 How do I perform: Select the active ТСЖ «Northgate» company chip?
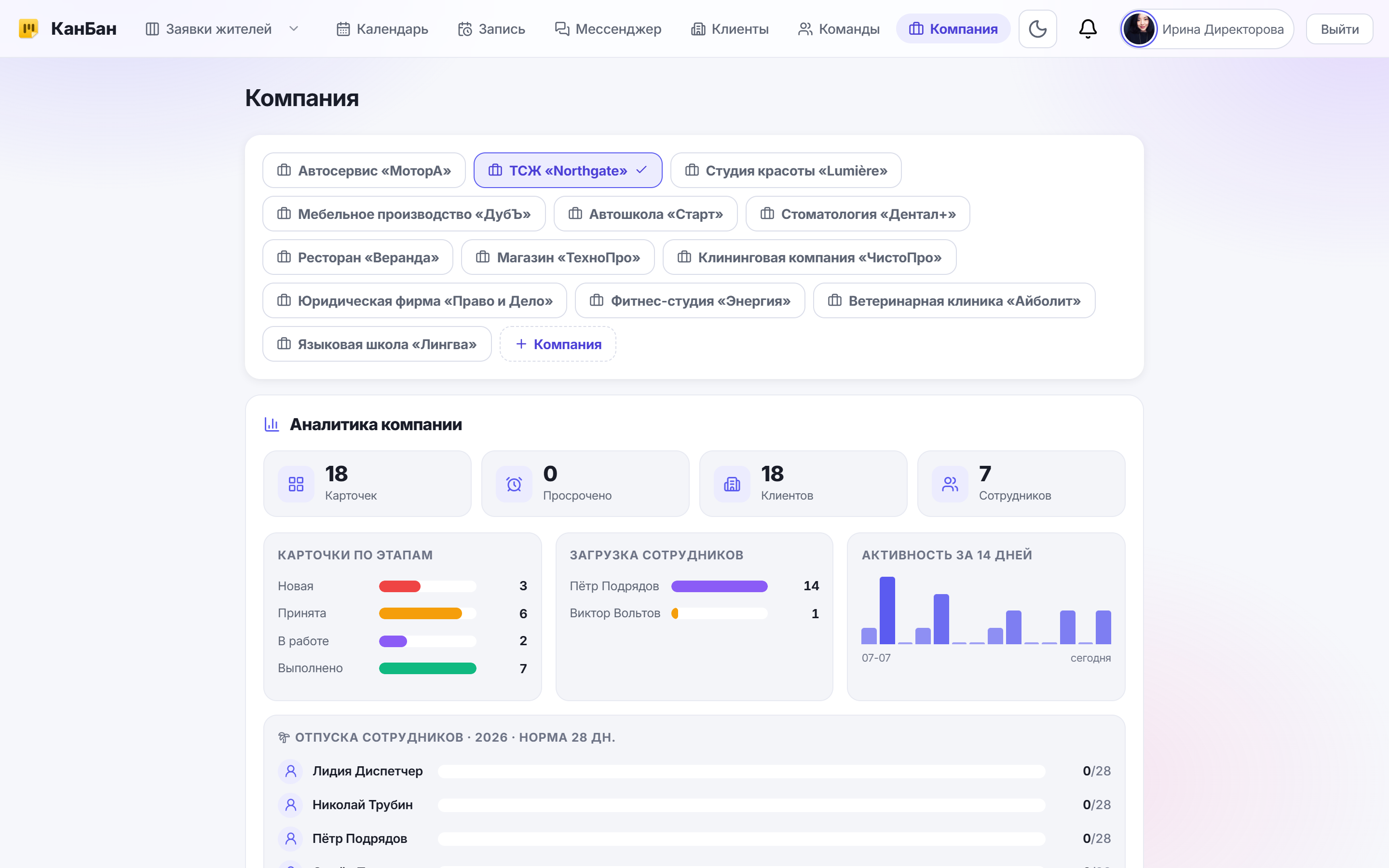click(568, 171)
